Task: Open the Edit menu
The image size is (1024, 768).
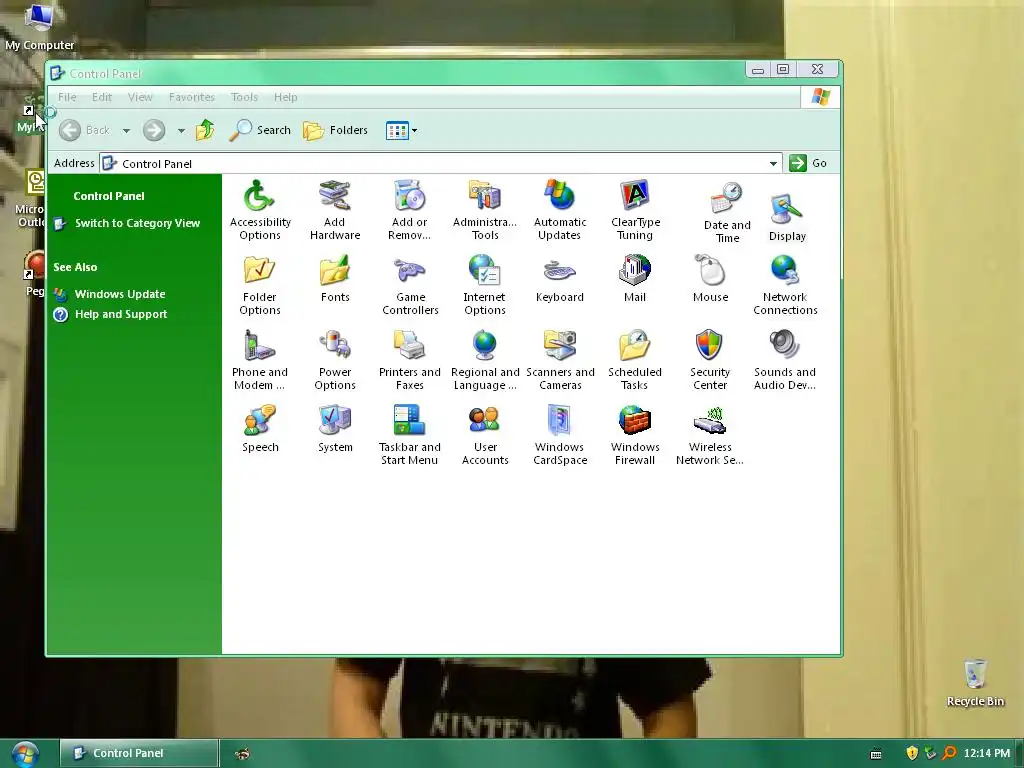Action: click(101, 97)
